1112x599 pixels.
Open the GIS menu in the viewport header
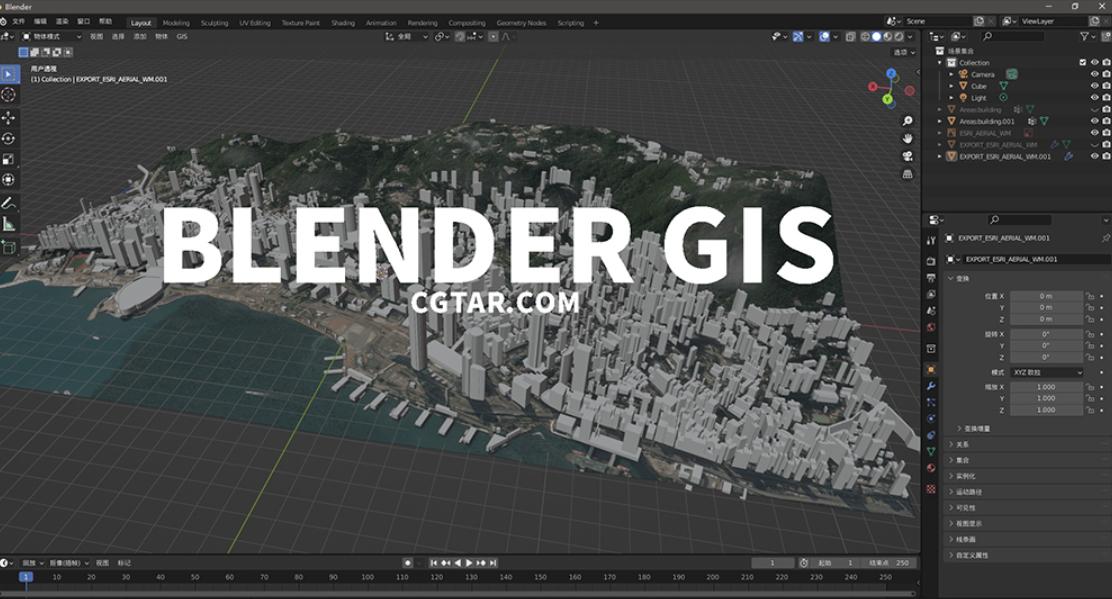pos(182,36)
